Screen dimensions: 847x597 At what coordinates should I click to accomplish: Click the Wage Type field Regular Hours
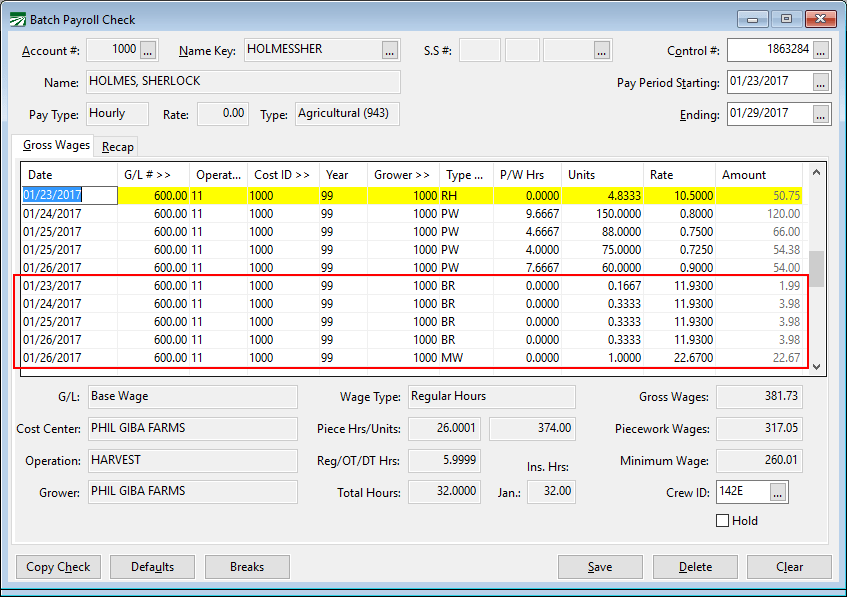click(492, 396)
